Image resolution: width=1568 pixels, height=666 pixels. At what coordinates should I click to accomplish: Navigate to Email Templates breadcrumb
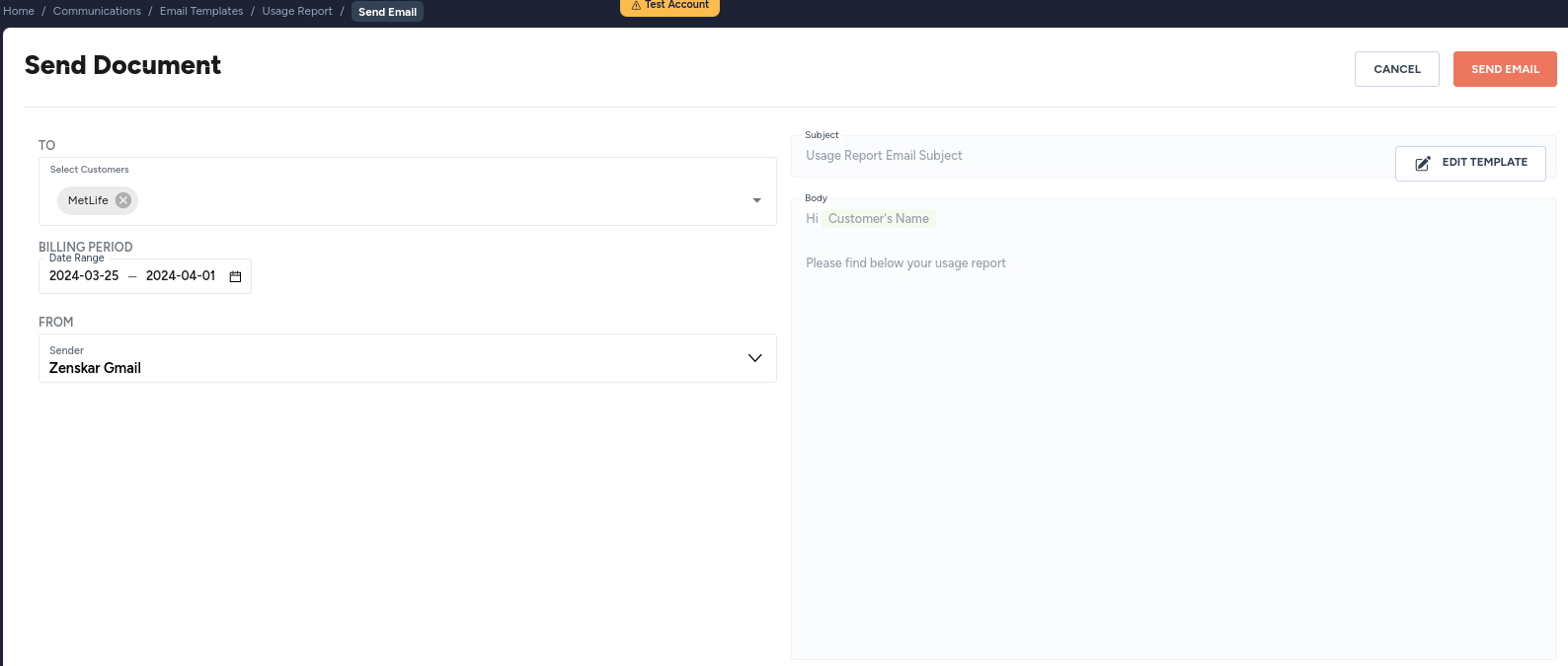point(201,11)
